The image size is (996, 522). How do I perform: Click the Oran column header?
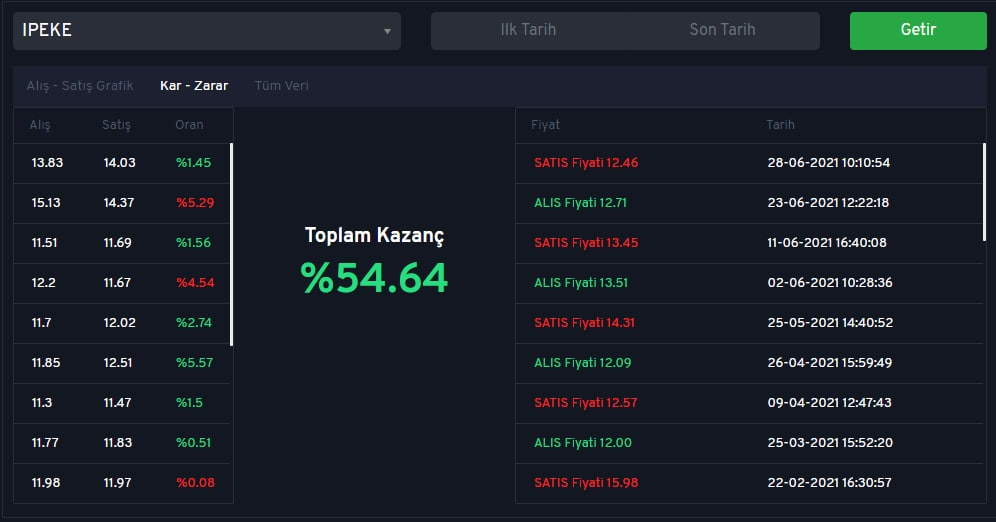click(x=189, y=124)
